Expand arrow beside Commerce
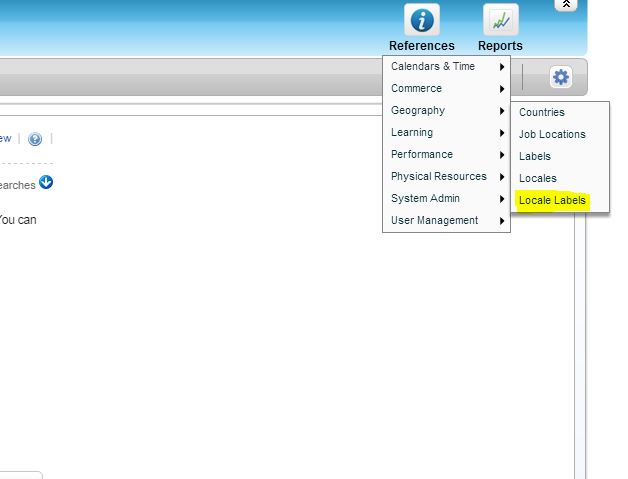This screenshot has width=628, height=479. point(502,89)
